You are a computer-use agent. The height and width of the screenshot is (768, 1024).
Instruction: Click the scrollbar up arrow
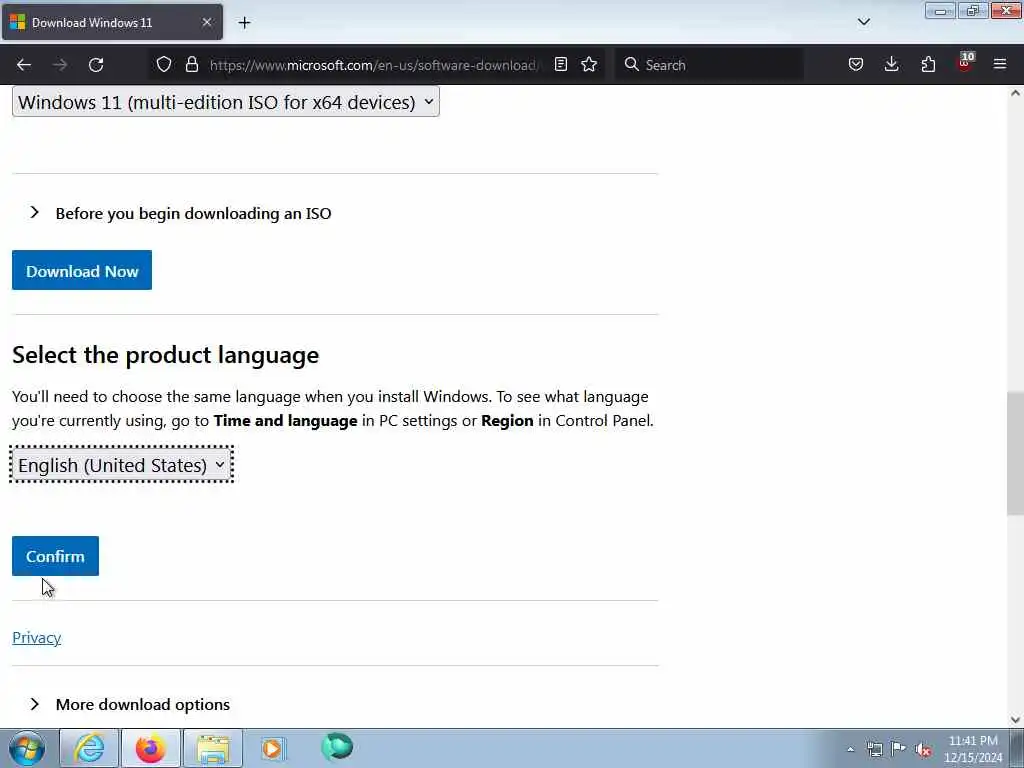[x=1015, y=93]
